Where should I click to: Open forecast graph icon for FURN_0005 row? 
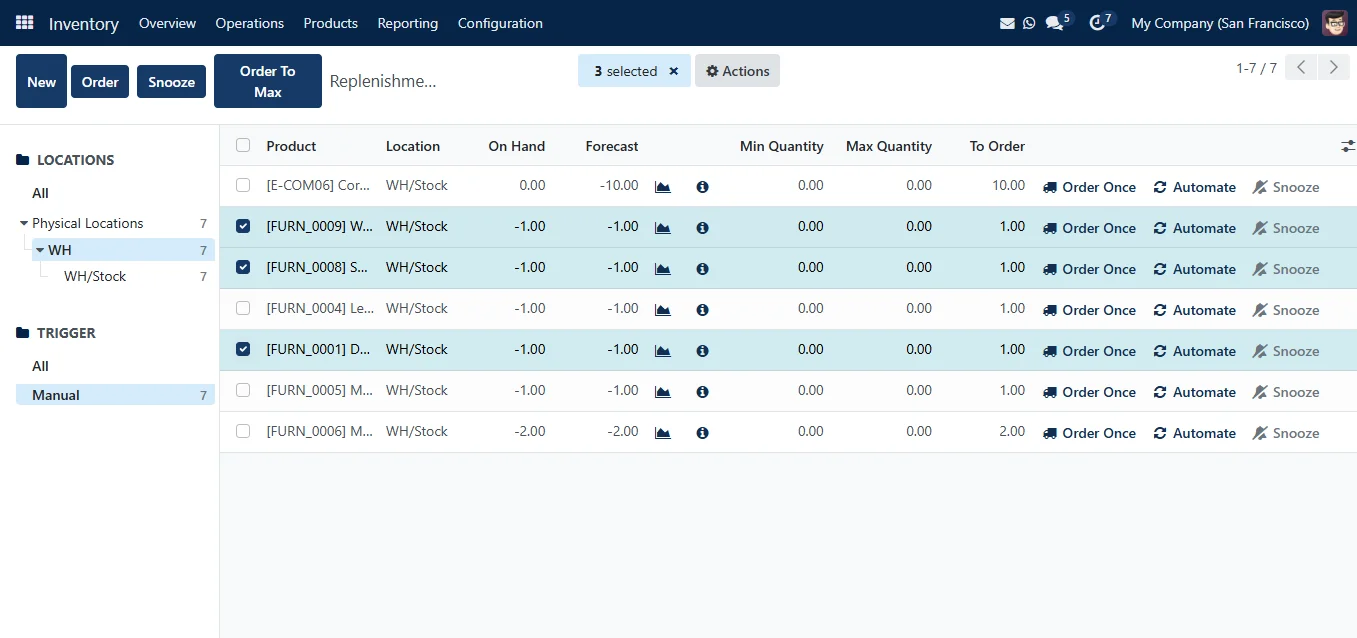tap(662, 392)
